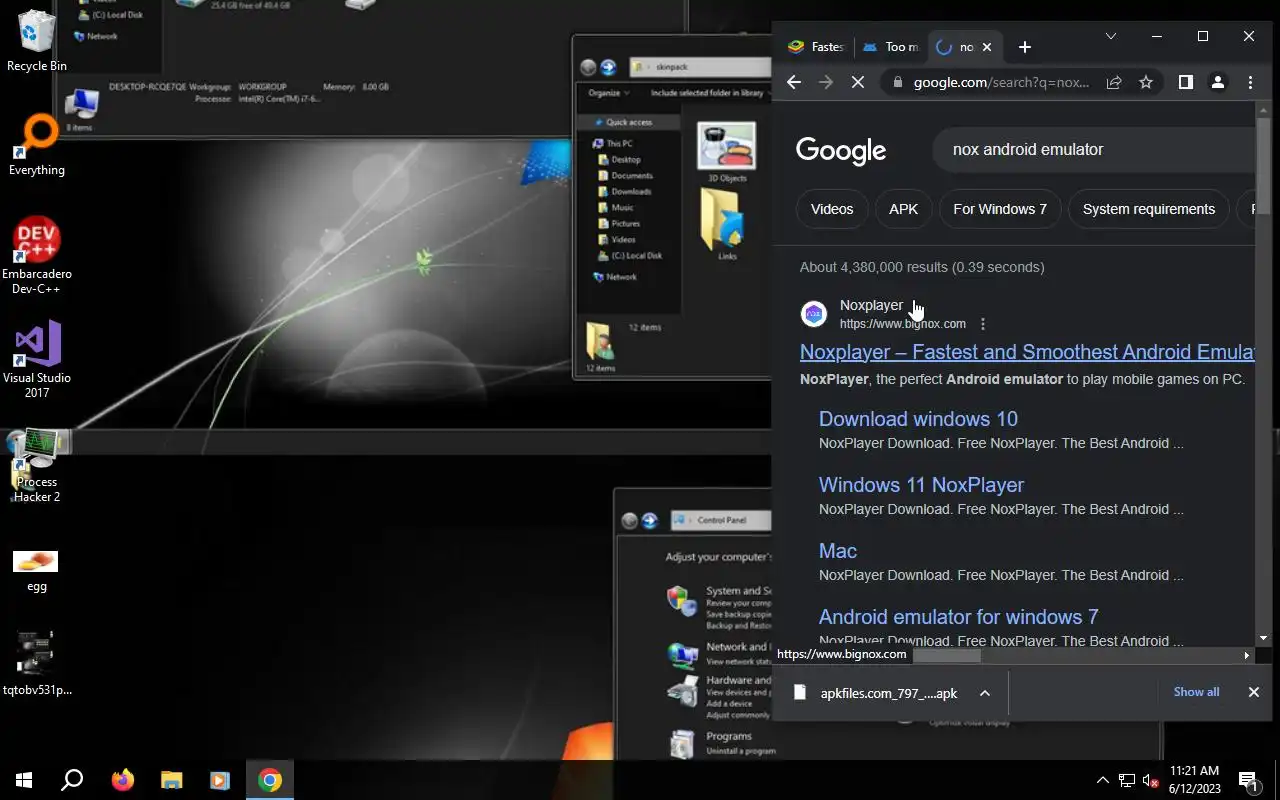Image resolution: width=1280 pixels, height=800 pixels.
Task: Click the Noxplayer site favicon
Action: 814,314
